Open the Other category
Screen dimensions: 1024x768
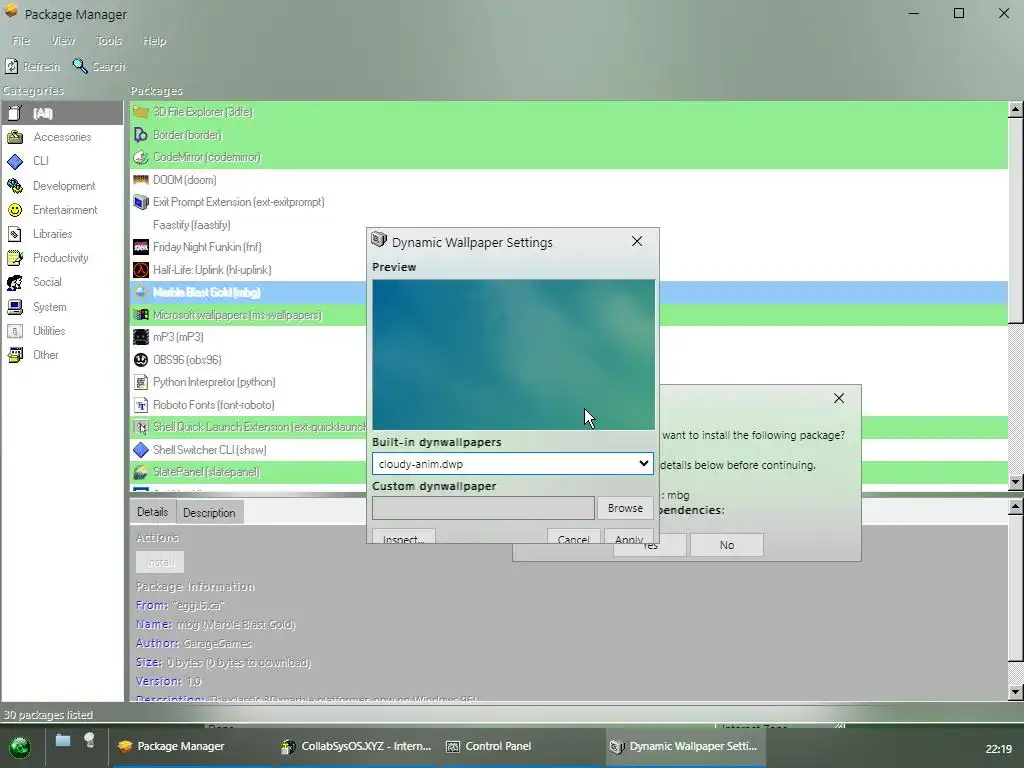coord(61,355)
